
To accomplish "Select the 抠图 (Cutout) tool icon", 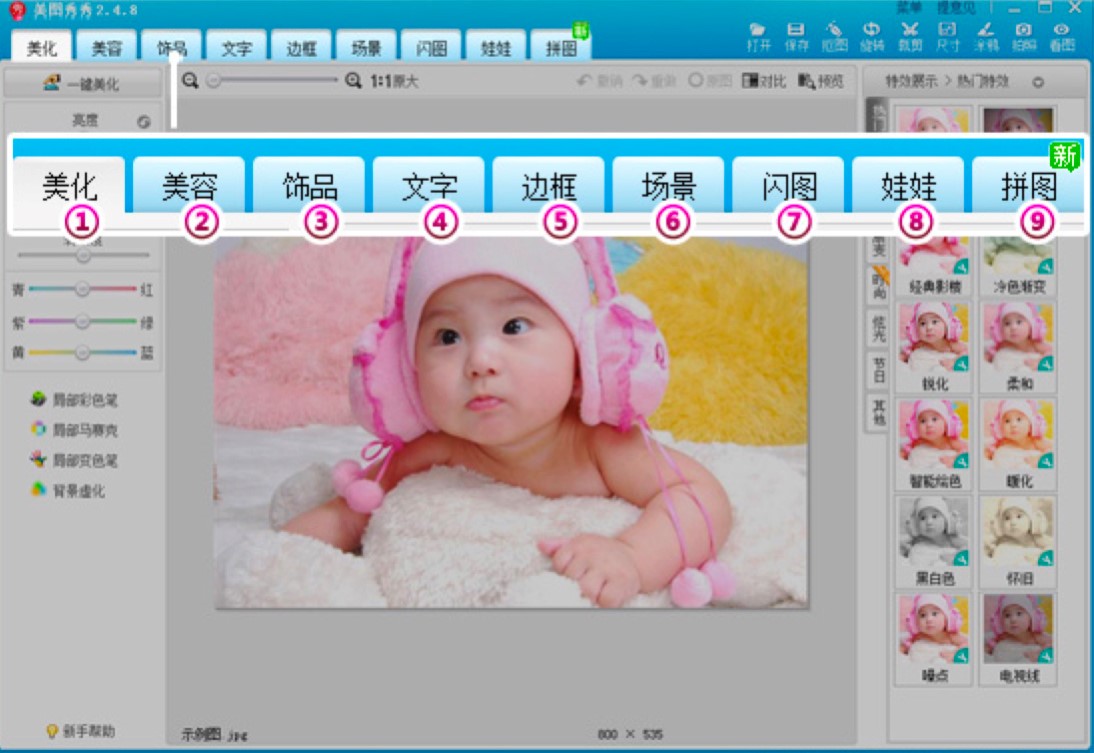I will tap(834, 36).
